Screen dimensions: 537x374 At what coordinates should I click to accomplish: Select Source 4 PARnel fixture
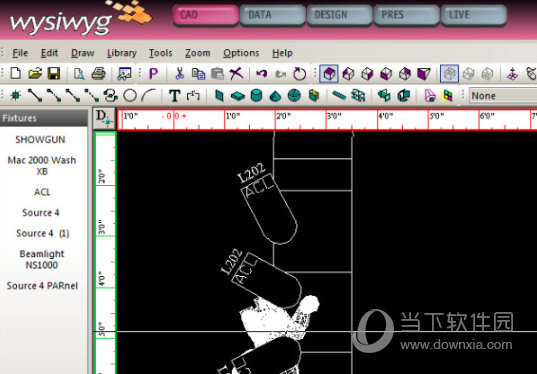tap(42, 286)
